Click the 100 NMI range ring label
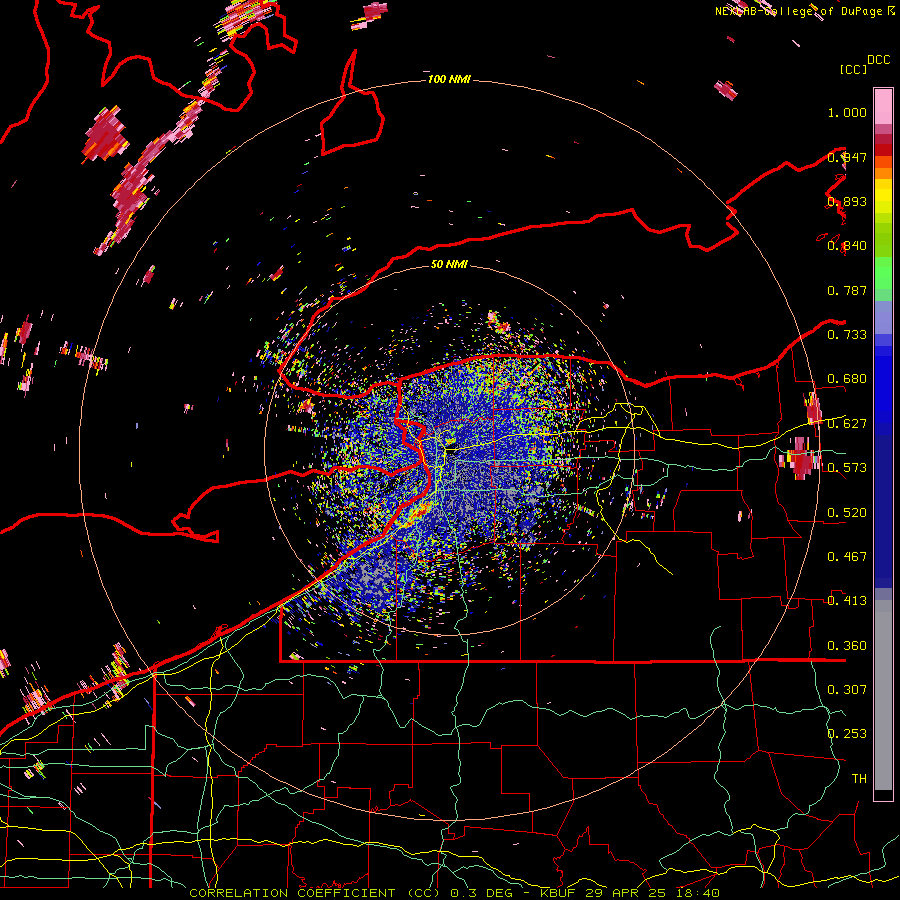 coord(449,79)
